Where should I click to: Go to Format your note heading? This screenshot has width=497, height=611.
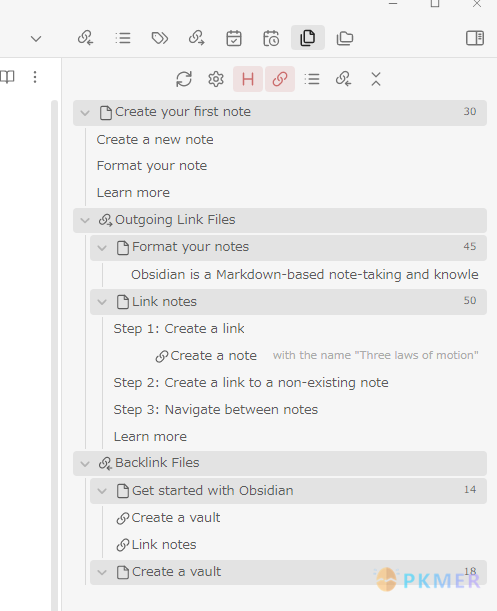(x=152, y=166)
